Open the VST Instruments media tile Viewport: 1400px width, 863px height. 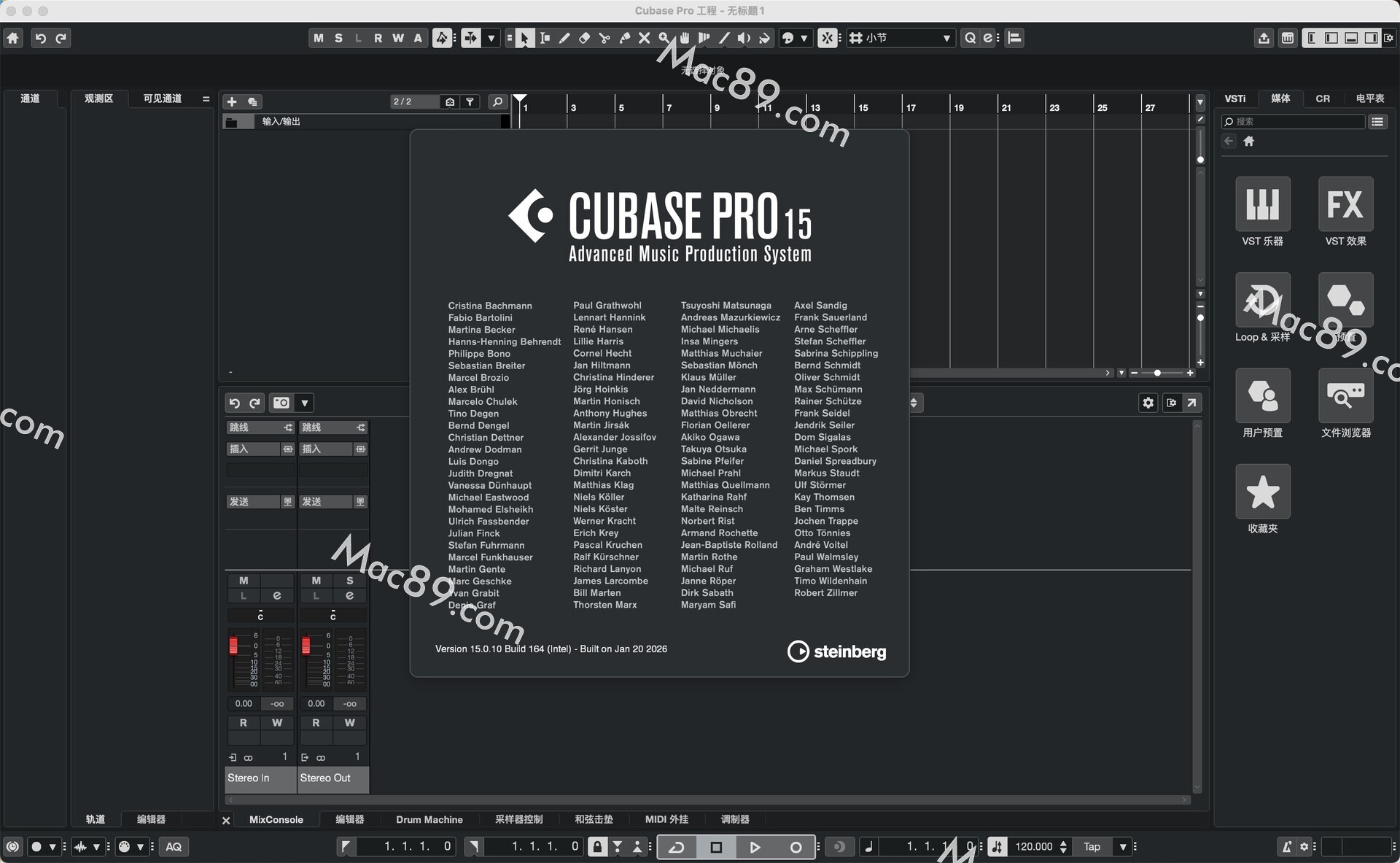tap(1262, 204)
